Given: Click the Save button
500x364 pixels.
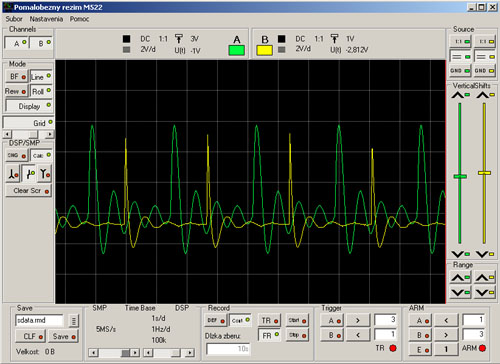Looking at the screenshot, I should click(x=64, y=336).
